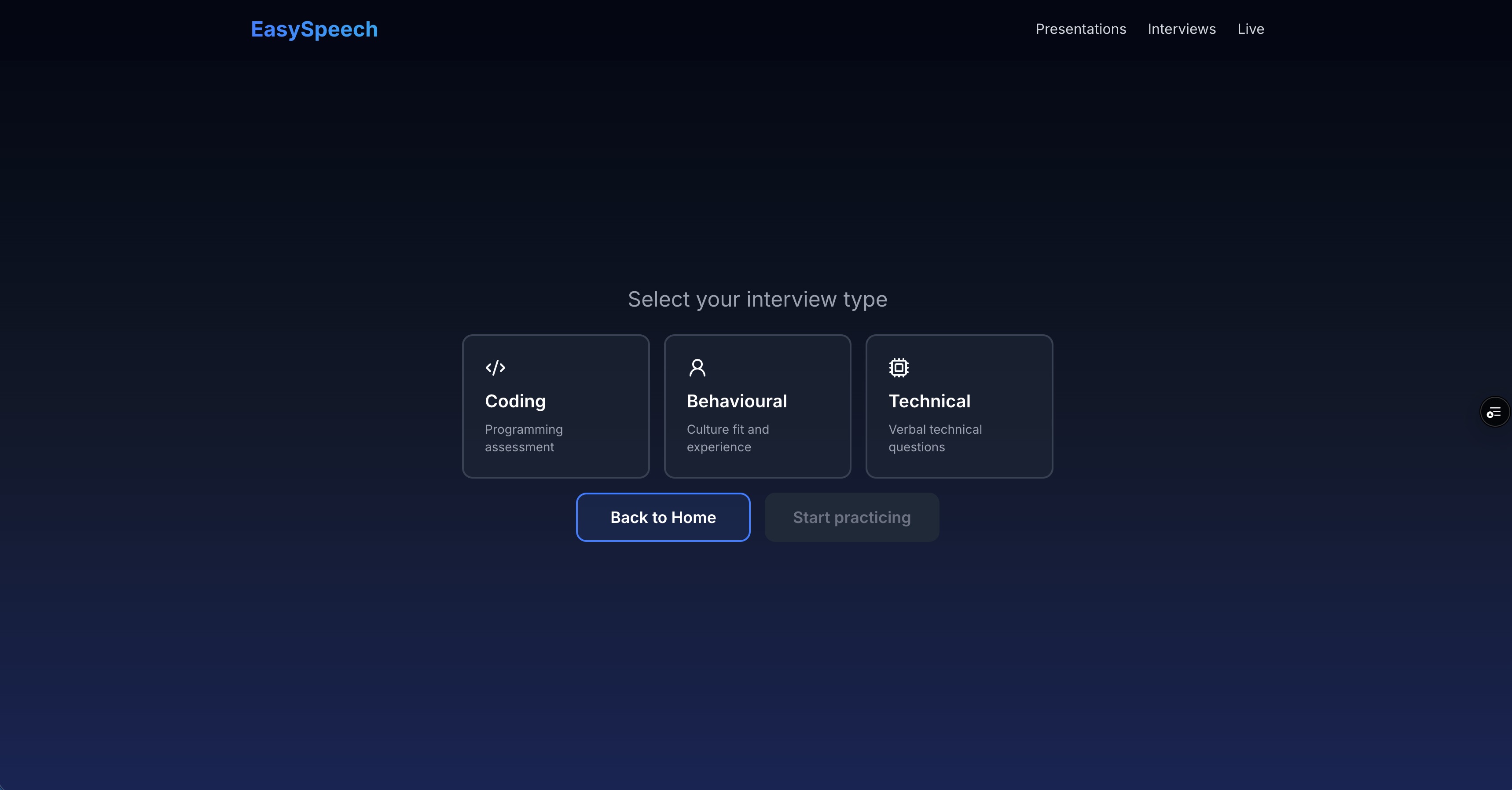The image size is (1512, 790).
Task: Open the floating checklist widget icon
Action: tap(1494, 412)
